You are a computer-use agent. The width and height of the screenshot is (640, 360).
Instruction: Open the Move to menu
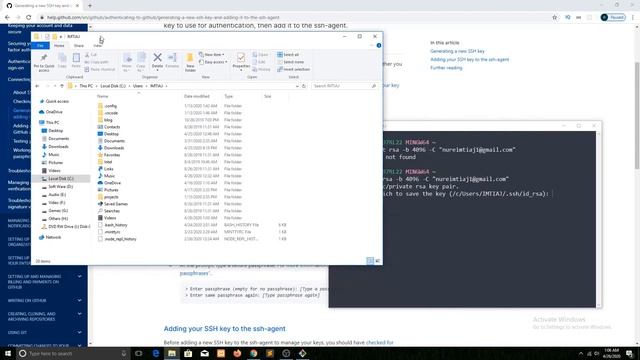coord(127,62)
